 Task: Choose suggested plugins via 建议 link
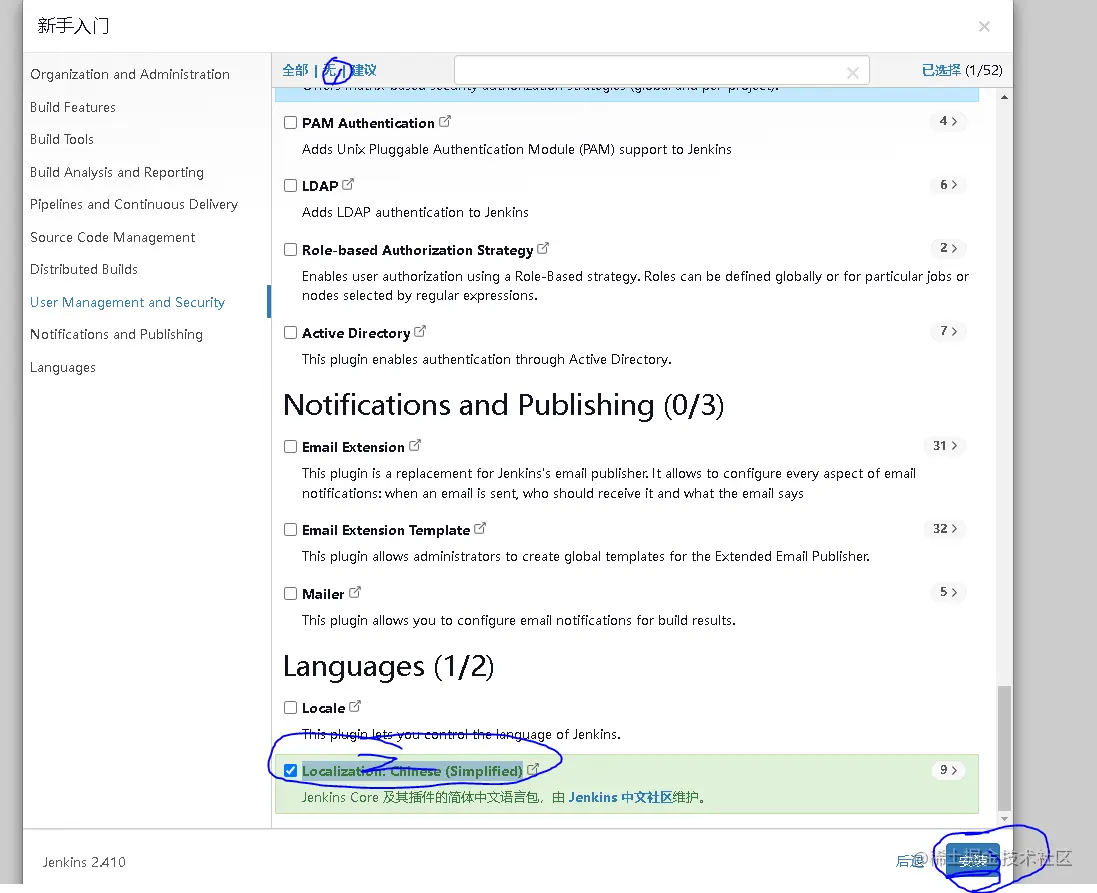tap(364, 70)
